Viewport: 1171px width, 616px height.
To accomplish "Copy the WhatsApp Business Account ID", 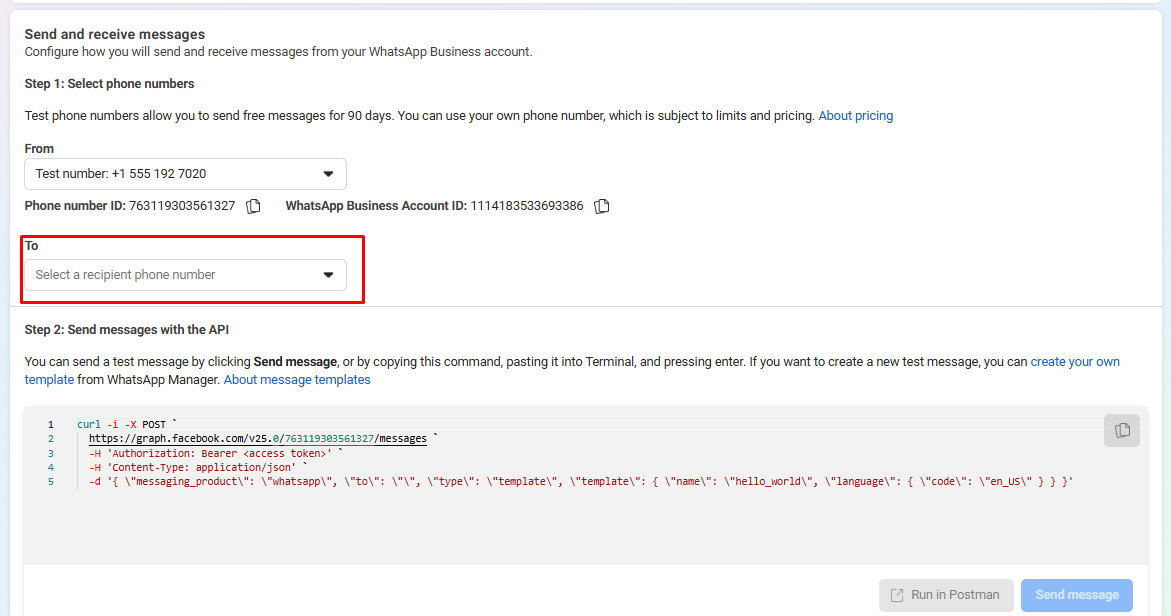I will click(x=602, y=206).
